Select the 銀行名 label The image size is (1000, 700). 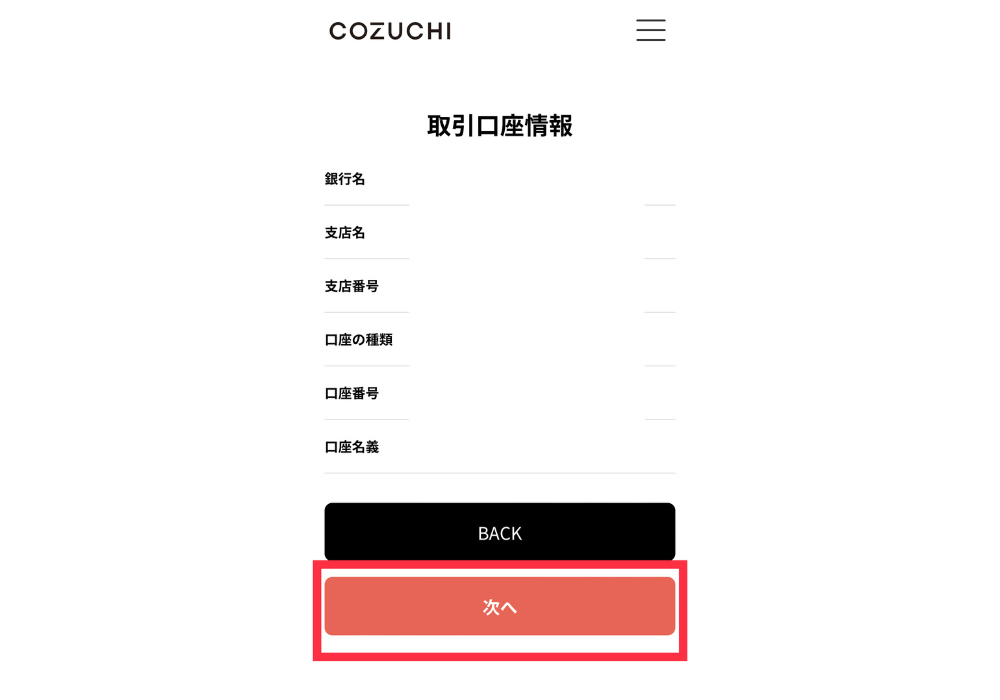click(345, 179)
